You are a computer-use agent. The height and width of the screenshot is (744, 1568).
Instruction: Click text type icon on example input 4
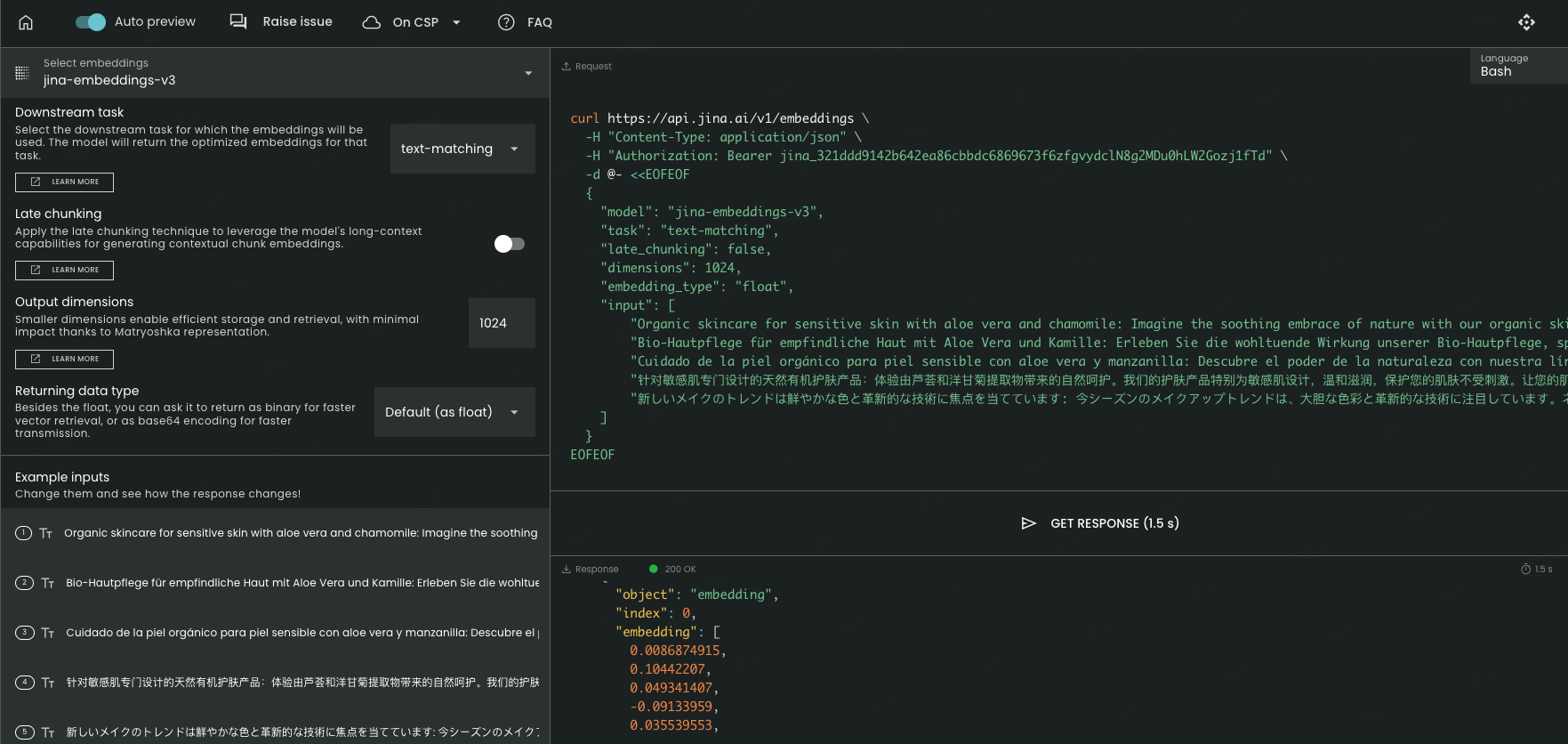pos(48,683)
